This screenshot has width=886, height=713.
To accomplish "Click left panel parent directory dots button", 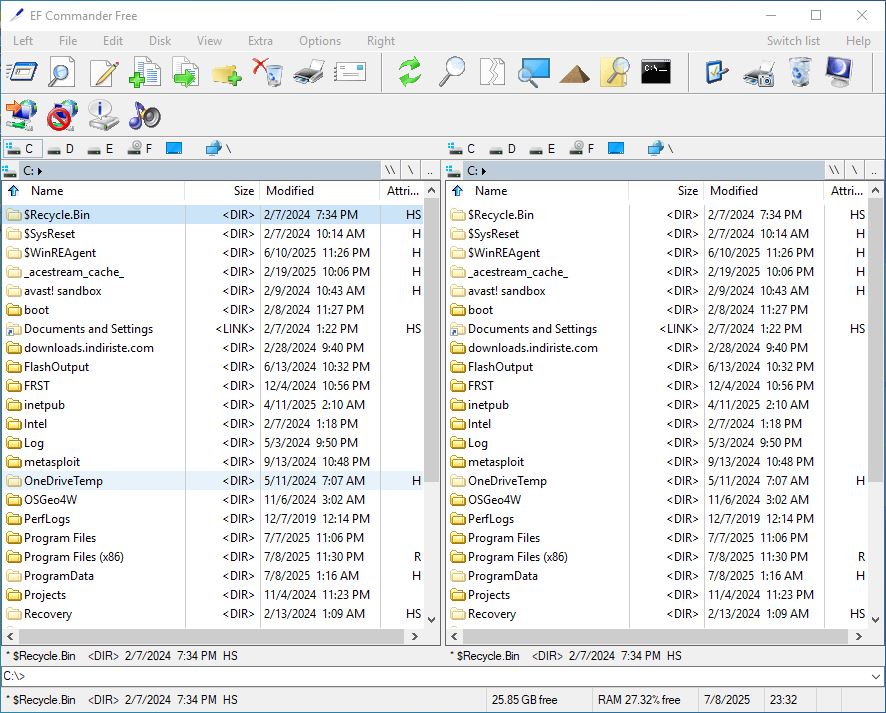I will [430, 170].
